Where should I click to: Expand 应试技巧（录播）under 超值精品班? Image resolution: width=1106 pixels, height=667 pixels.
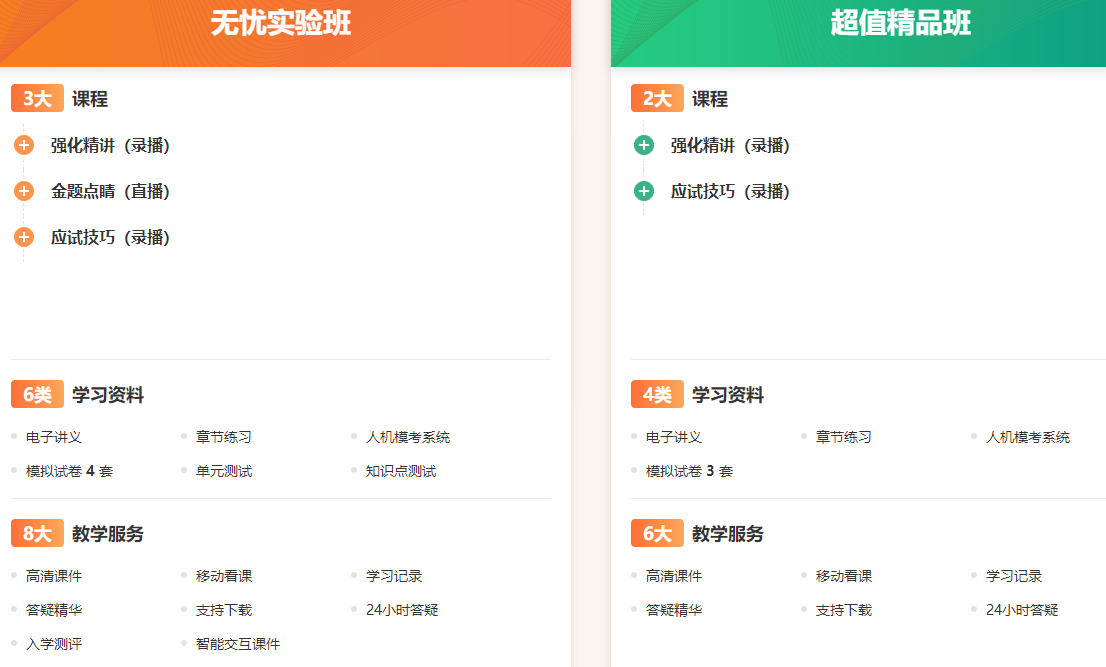point(642,191)
